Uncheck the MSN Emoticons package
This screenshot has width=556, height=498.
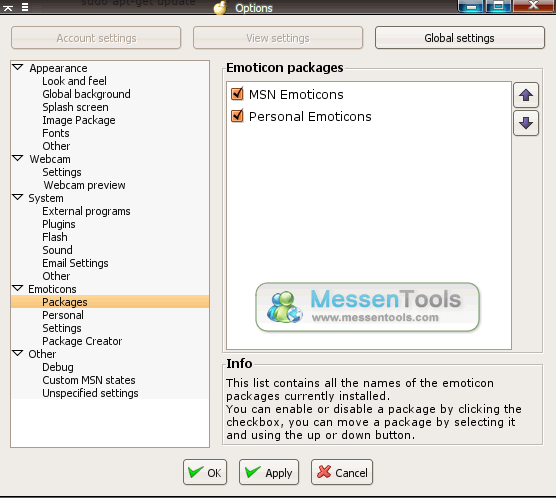coord(237,94)
